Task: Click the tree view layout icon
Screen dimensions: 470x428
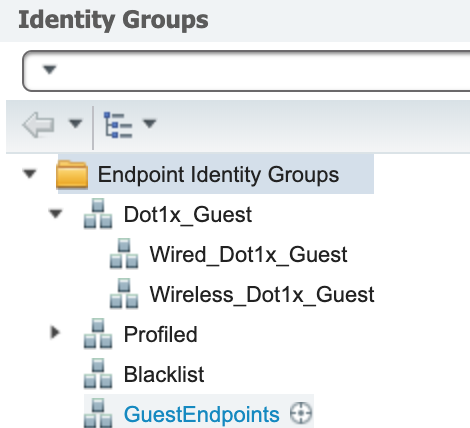Action: coord(118,125)
